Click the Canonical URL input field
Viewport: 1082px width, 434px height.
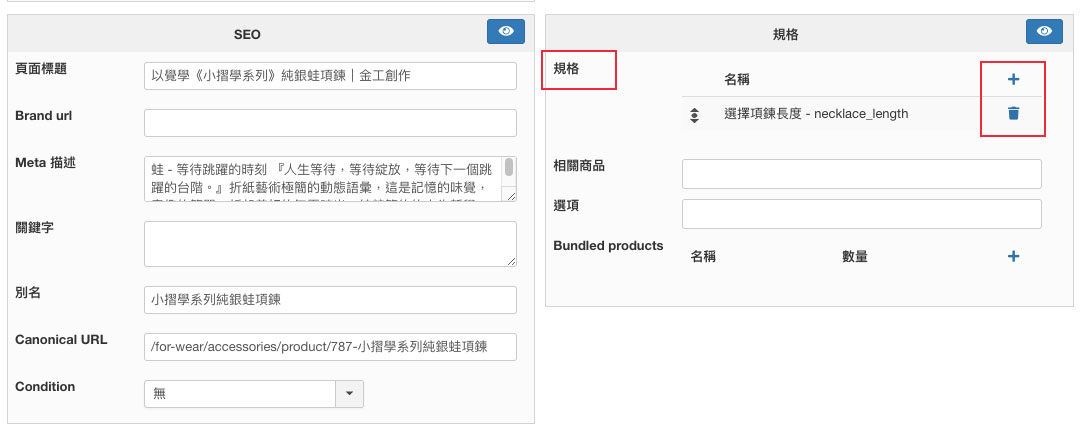pos(330,346)
